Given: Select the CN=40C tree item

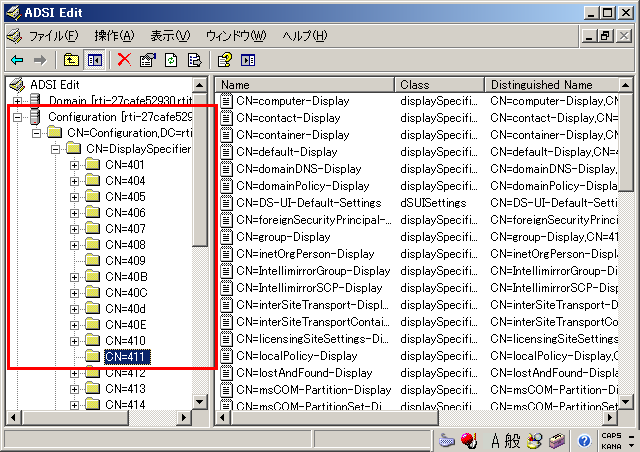Looking at the screenshot, I should [x=126, y=293].
